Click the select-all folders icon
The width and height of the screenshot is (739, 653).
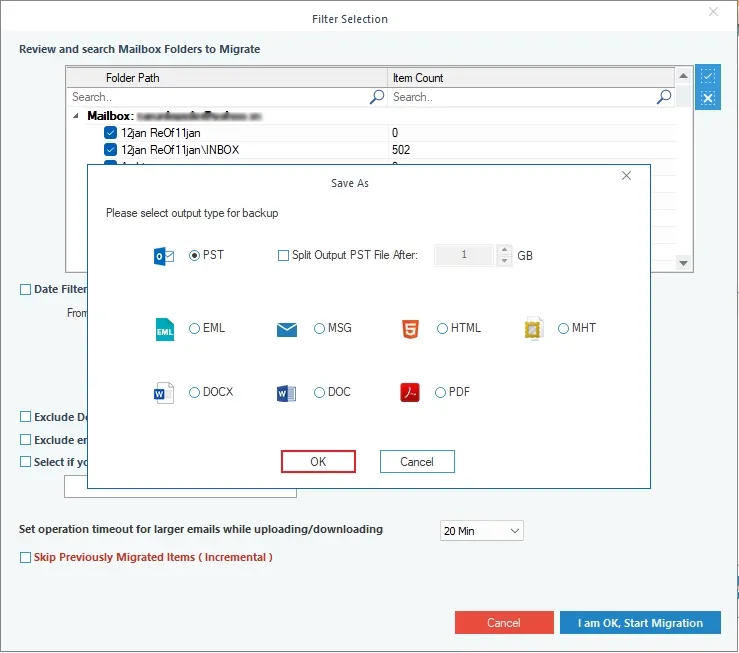[707, 76]
